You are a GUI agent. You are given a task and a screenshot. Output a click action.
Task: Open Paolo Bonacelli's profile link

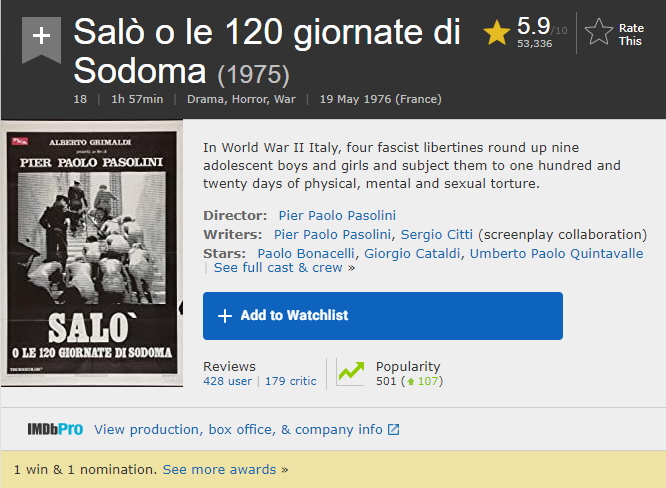307,253
